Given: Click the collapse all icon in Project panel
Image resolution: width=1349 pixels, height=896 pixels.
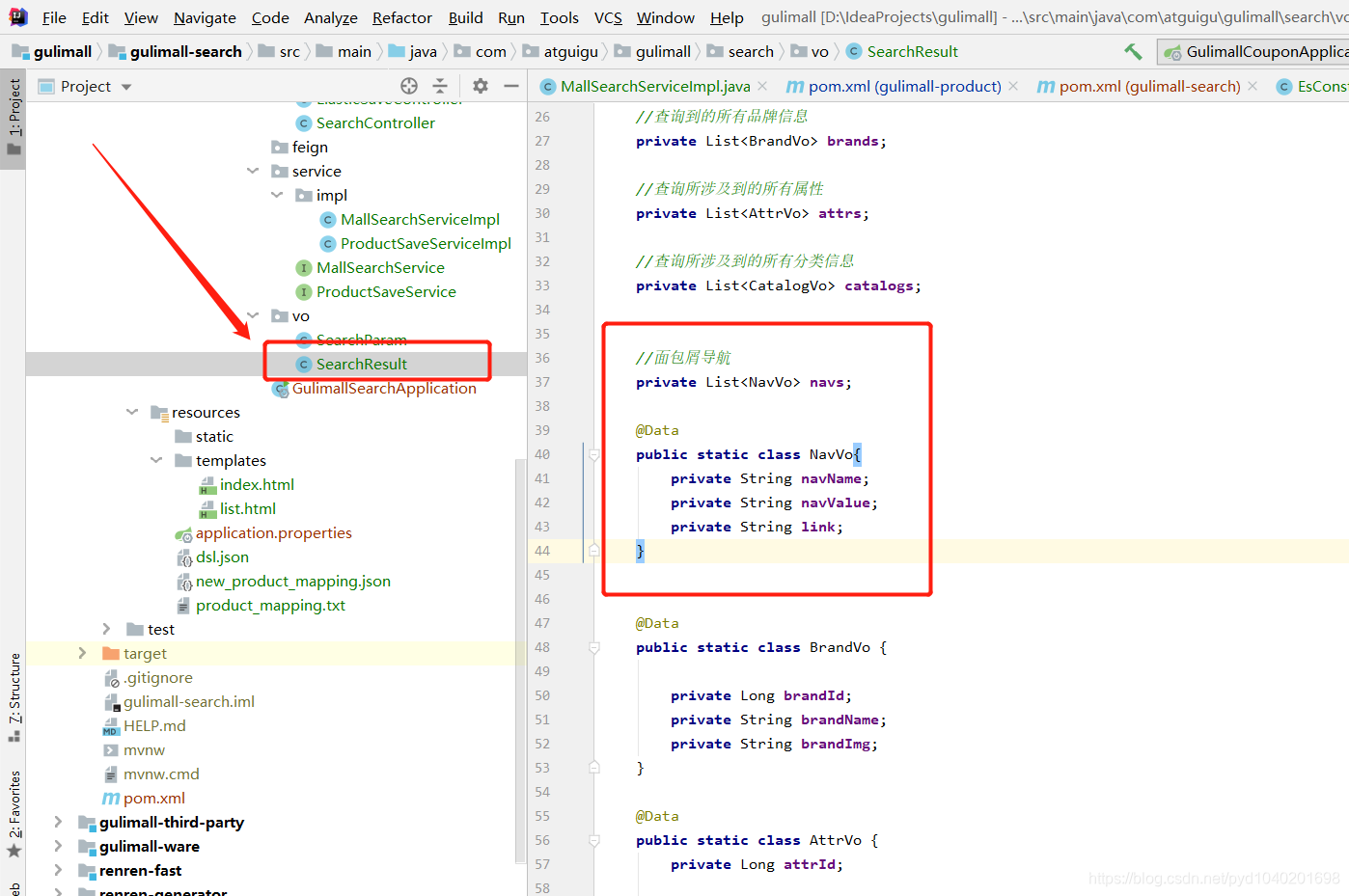Looking at the screenshot, I should point(440,86).
